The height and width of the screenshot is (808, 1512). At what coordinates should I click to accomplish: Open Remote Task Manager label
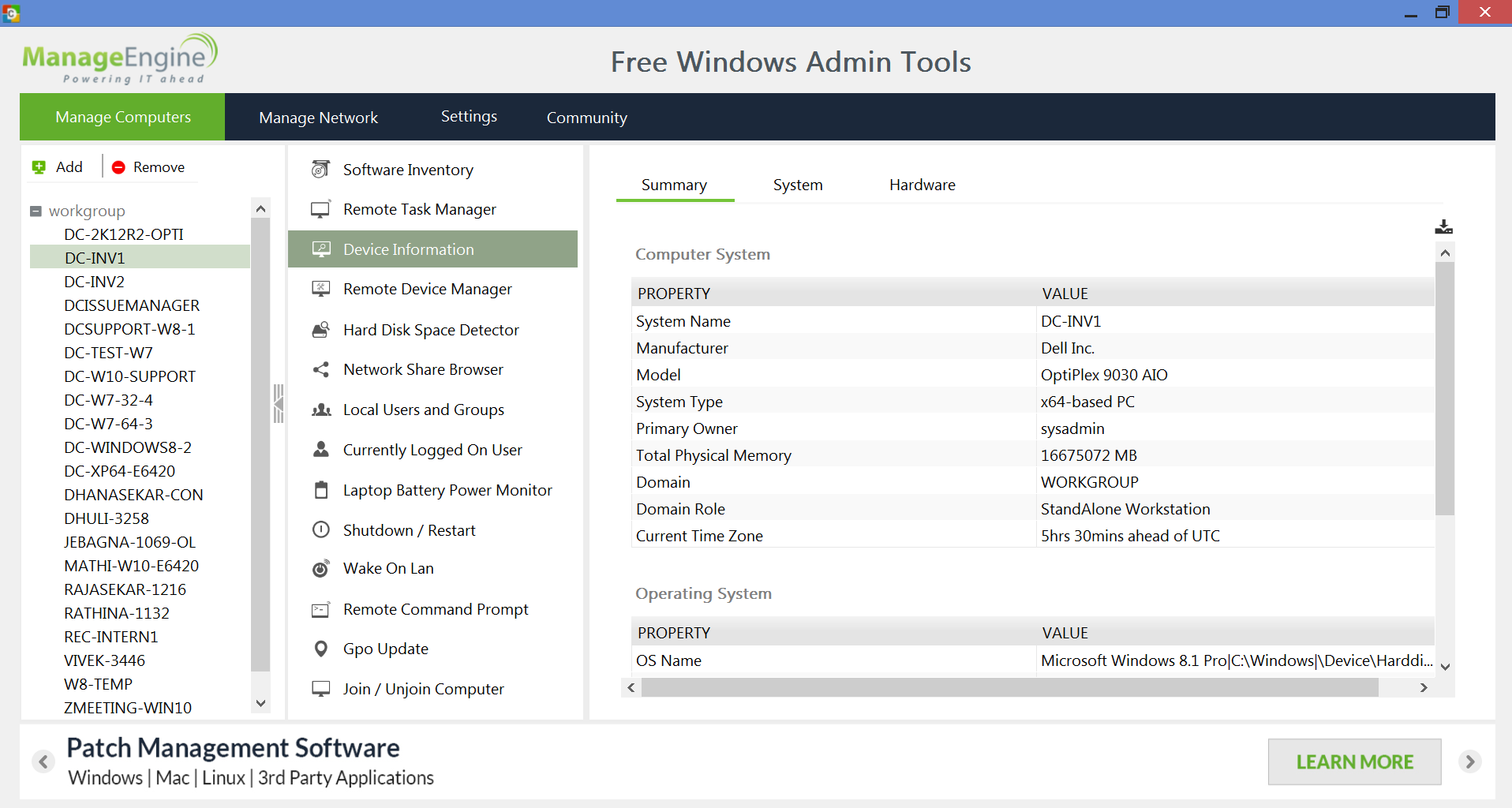(x=419, y=209)
